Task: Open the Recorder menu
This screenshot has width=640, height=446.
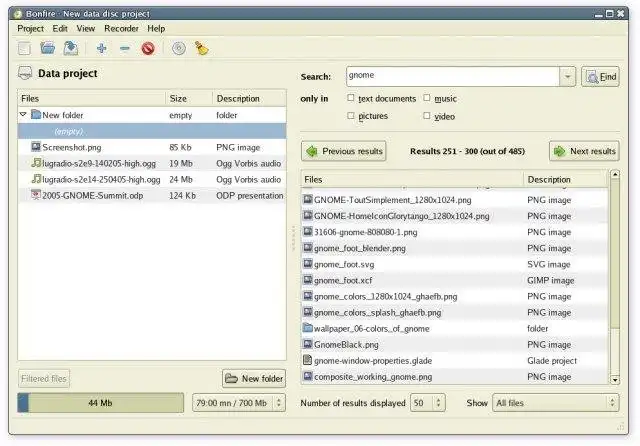Action: click(121, 29)
